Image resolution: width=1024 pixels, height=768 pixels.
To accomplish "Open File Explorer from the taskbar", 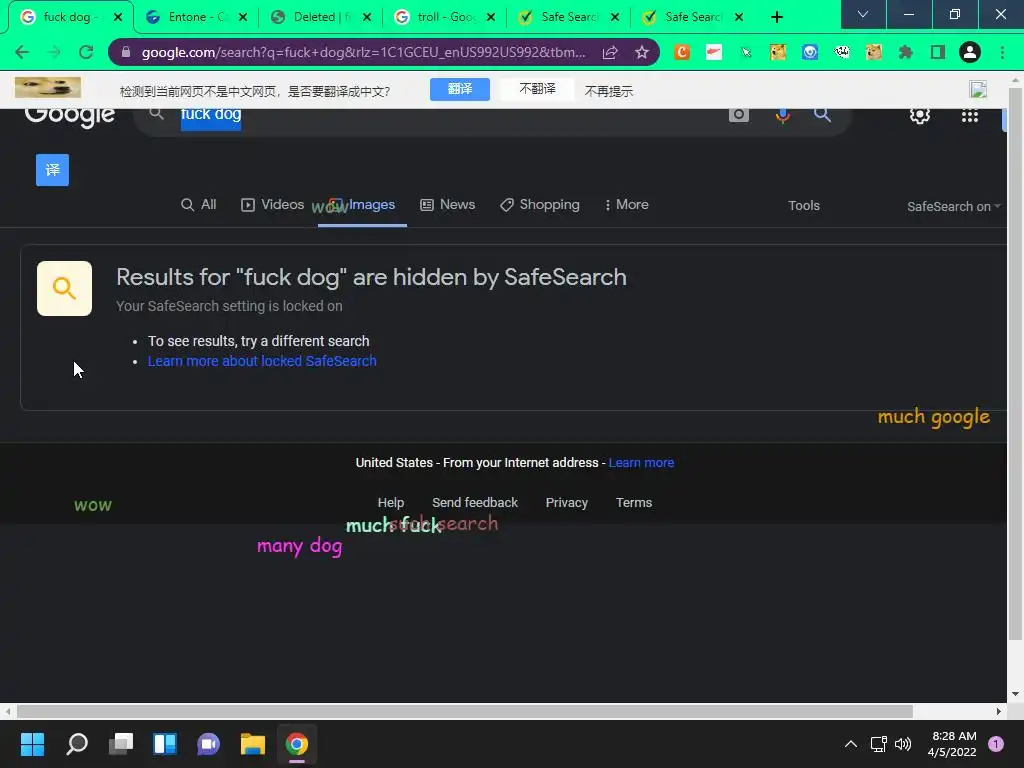I will [x=253, y=744].
